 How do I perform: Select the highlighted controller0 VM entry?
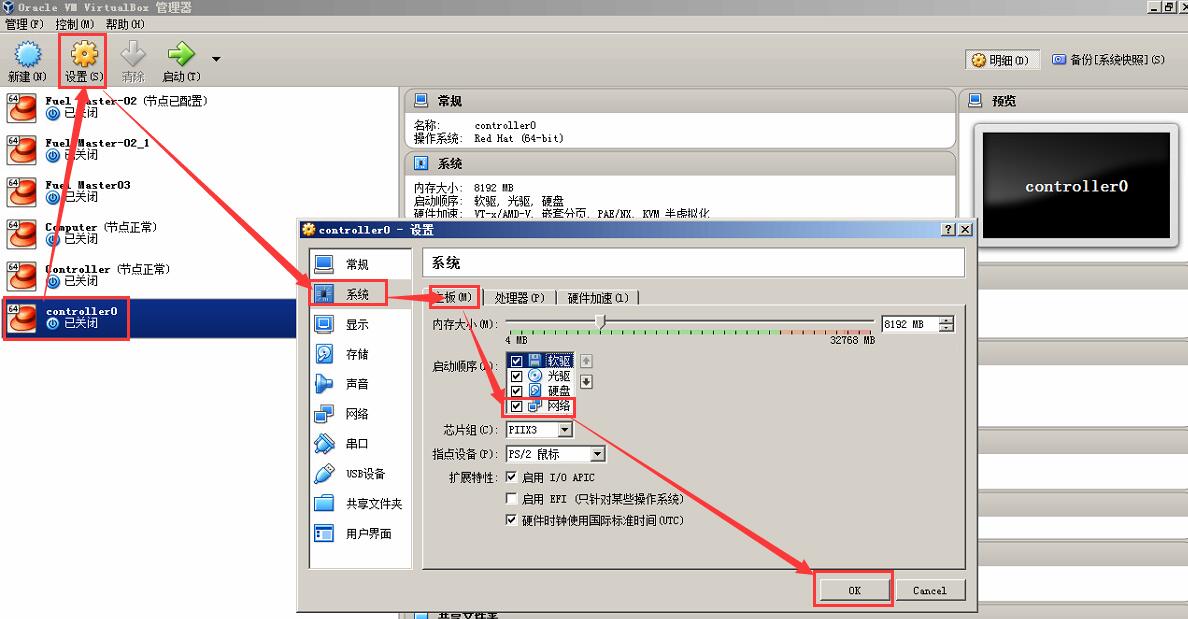[x=150, y=318]
